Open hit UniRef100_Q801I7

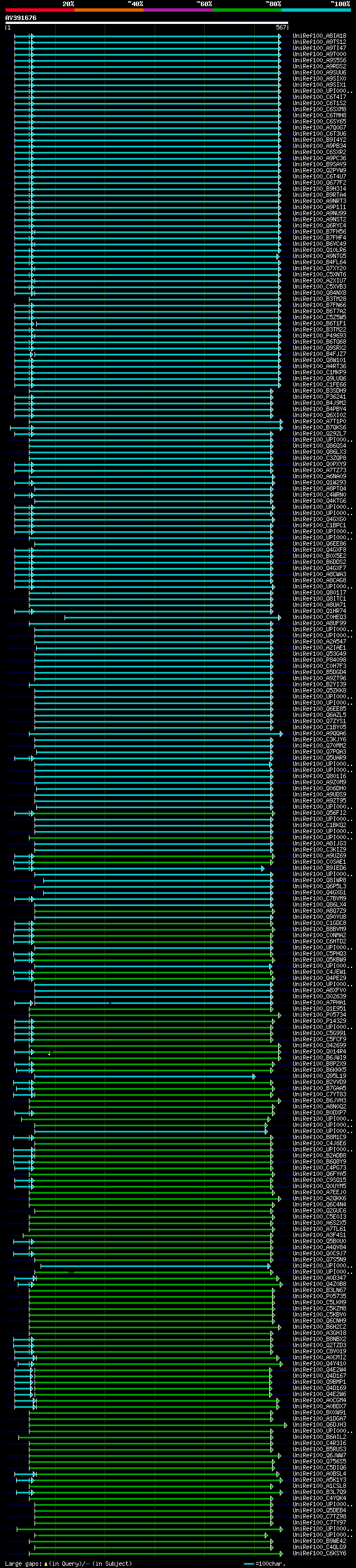click(x=319, y=592)
